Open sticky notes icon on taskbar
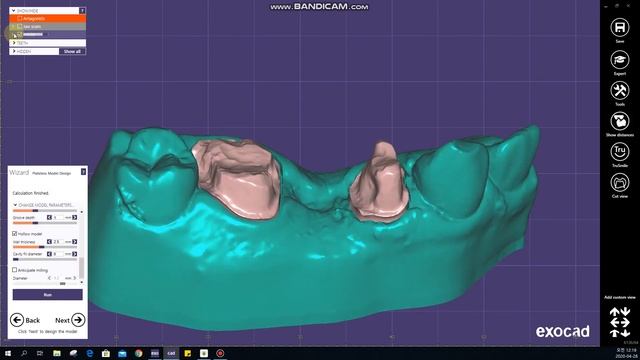 187,353
